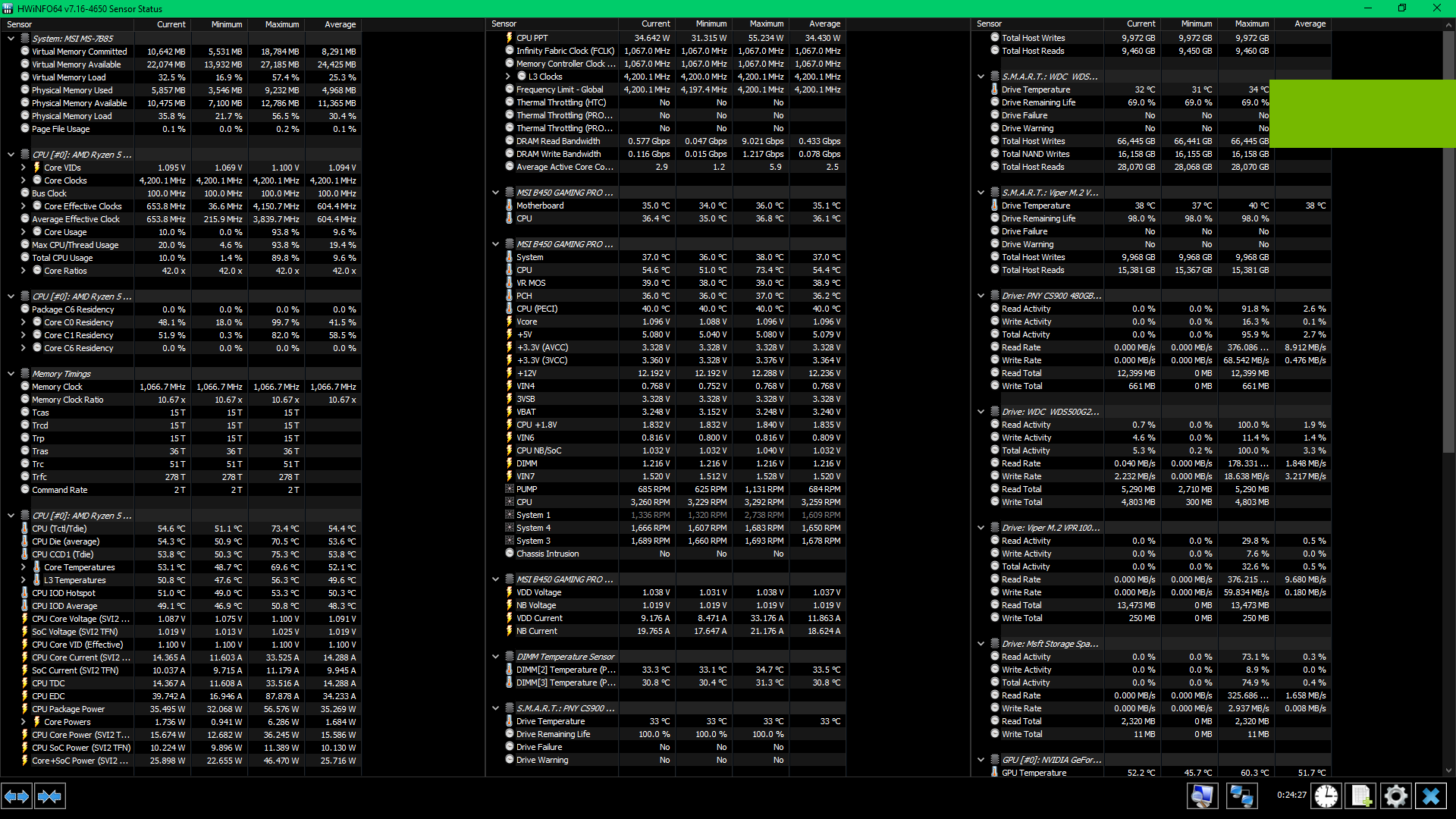Image resolution: width=1456 pixels, height=819 pixels.
Task: Open sensor settings with the gear icon
Action: point(1395,795)
